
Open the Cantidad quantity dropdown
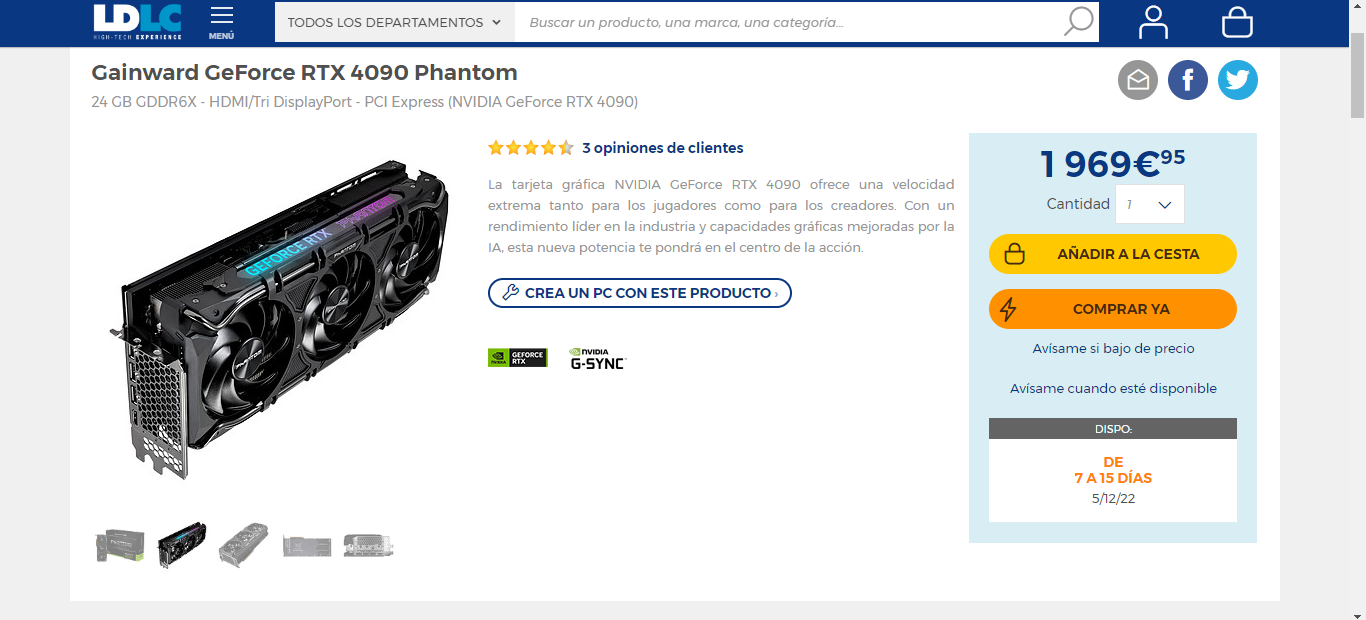coord(1150,204)
